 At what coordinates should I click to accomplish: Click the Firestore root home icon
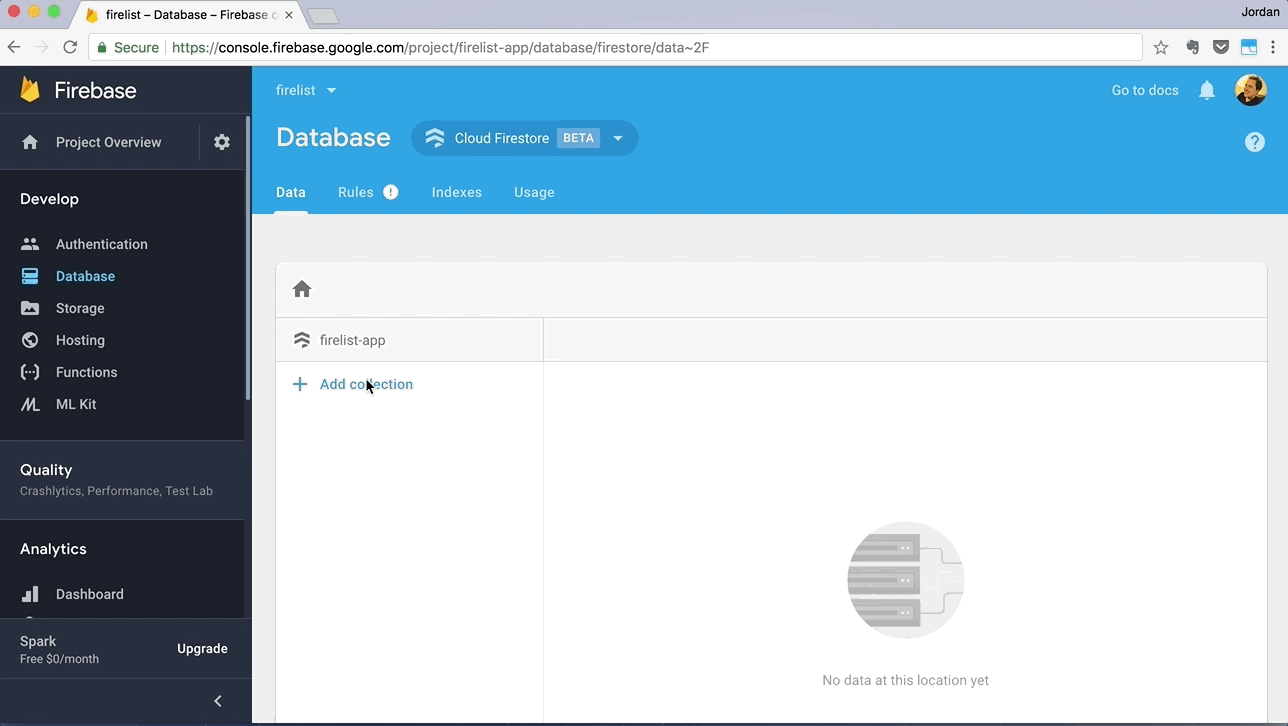(302, 289)
